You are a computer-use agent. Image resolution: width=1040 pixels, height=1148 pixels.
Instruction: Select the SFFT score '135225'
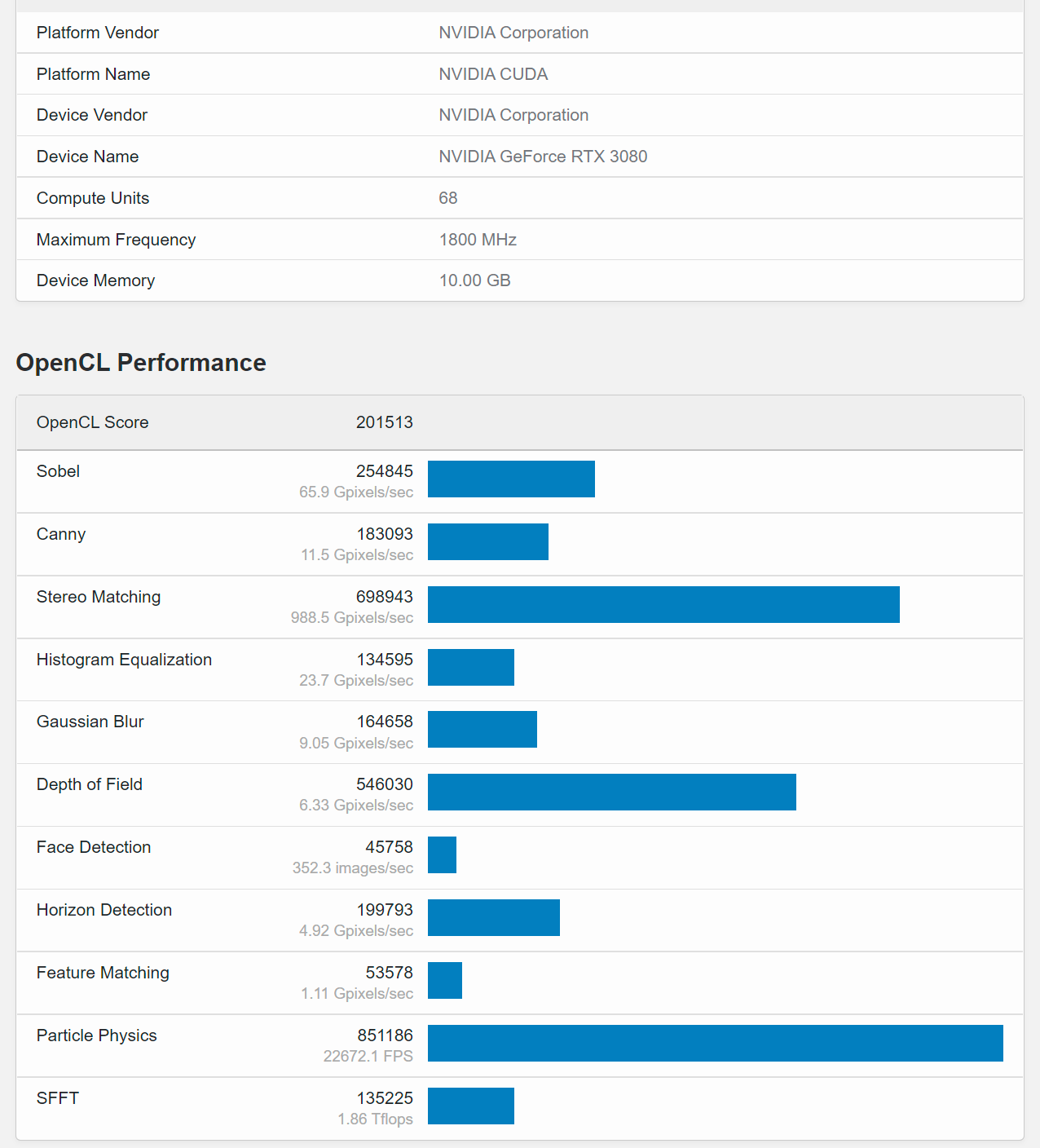click(x=385, y=1098)
